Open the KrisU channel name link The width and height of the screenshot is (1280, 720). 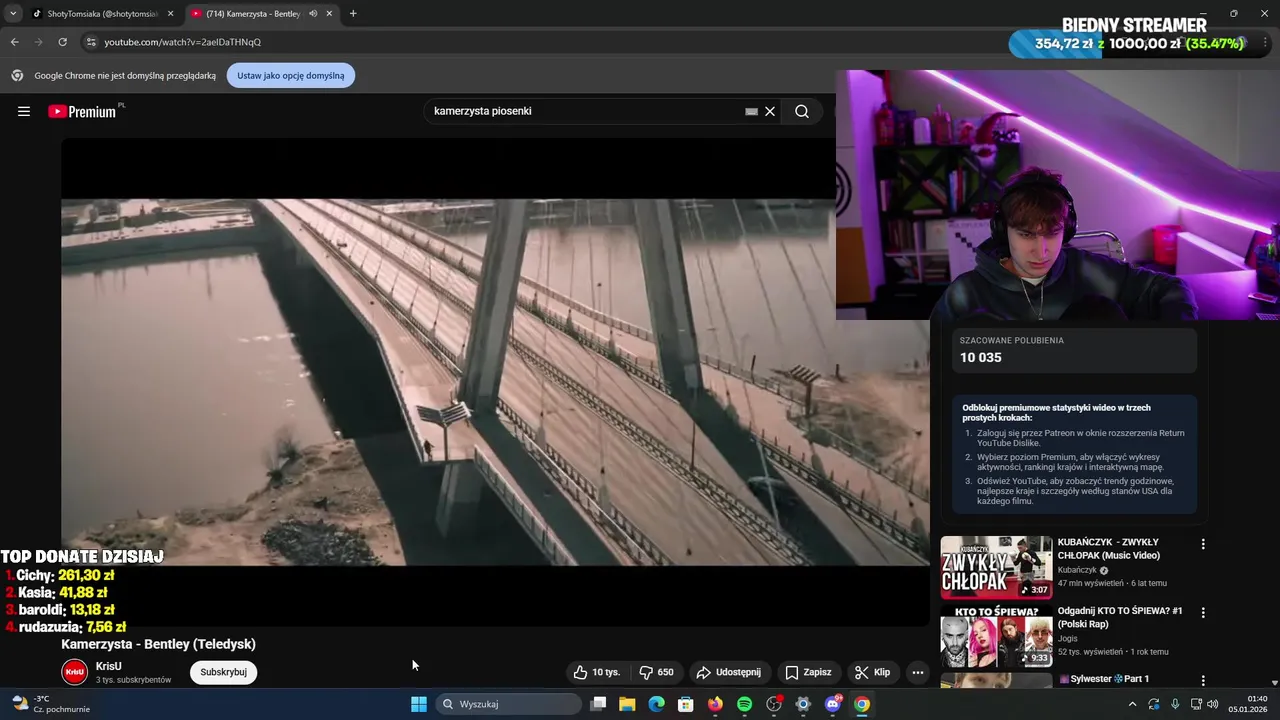tap(109, 666)
